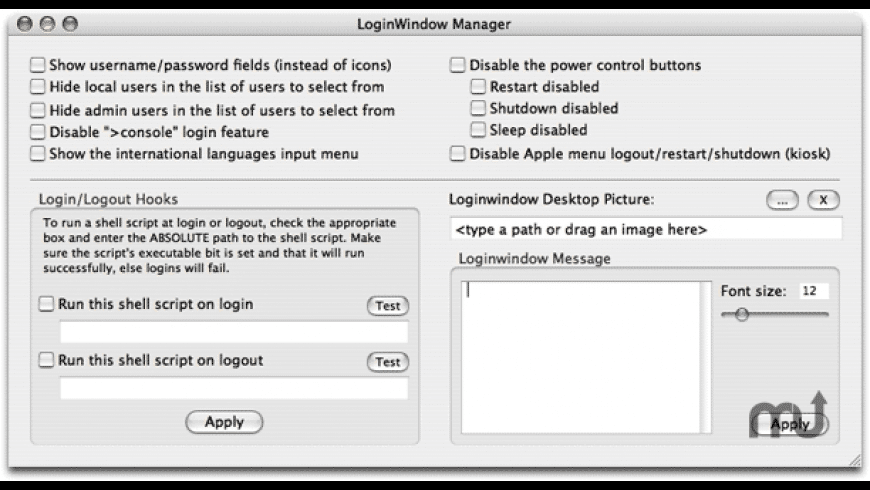Viewport: 870px width, 490px height.
Task: Zoom the LoginWindow Manager window
Action: point(70,24)
